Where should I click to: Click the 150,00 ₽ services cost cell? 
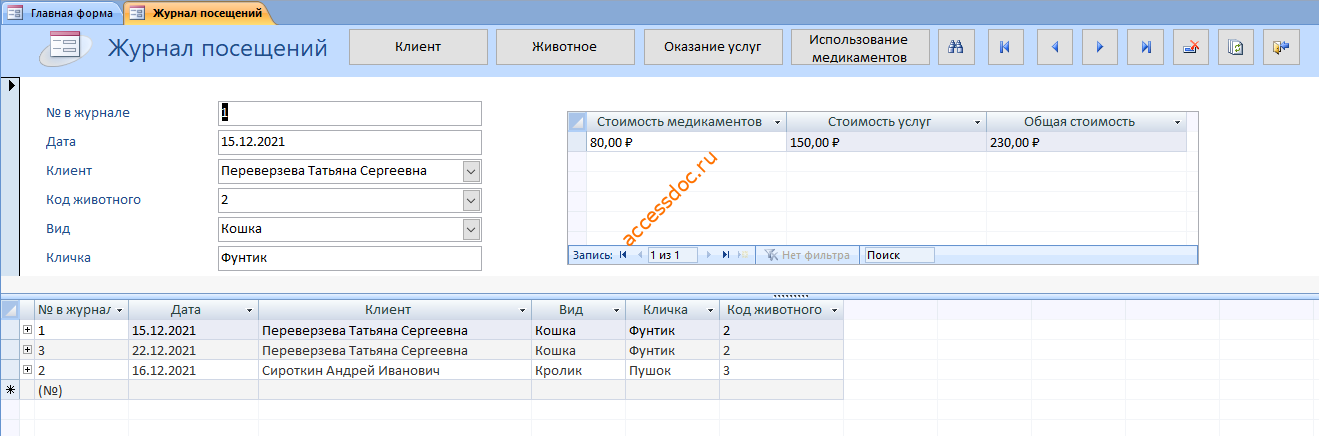886,142
